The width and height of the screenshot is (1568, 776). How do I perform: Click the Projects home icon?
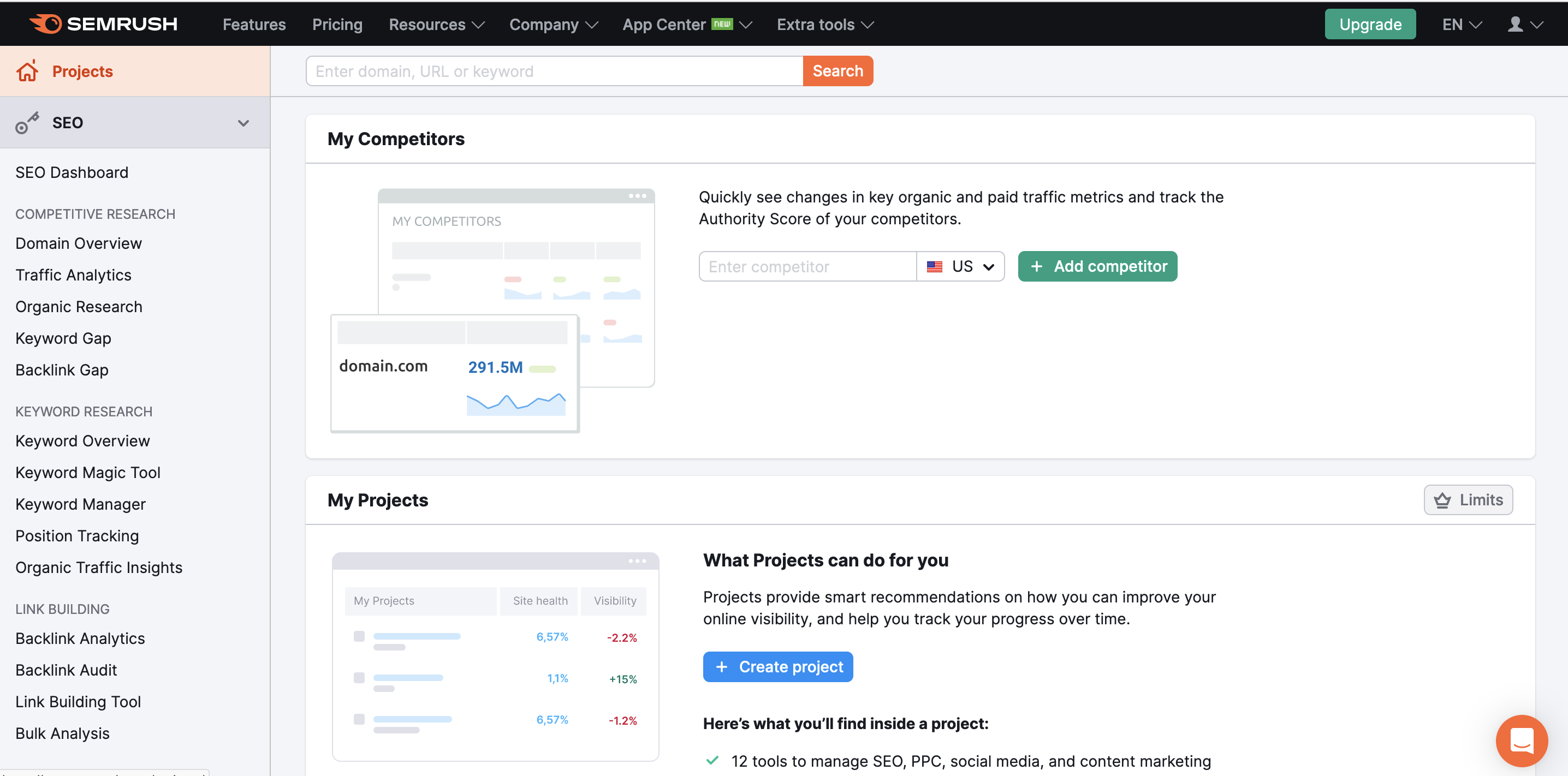tap(27, 71)
